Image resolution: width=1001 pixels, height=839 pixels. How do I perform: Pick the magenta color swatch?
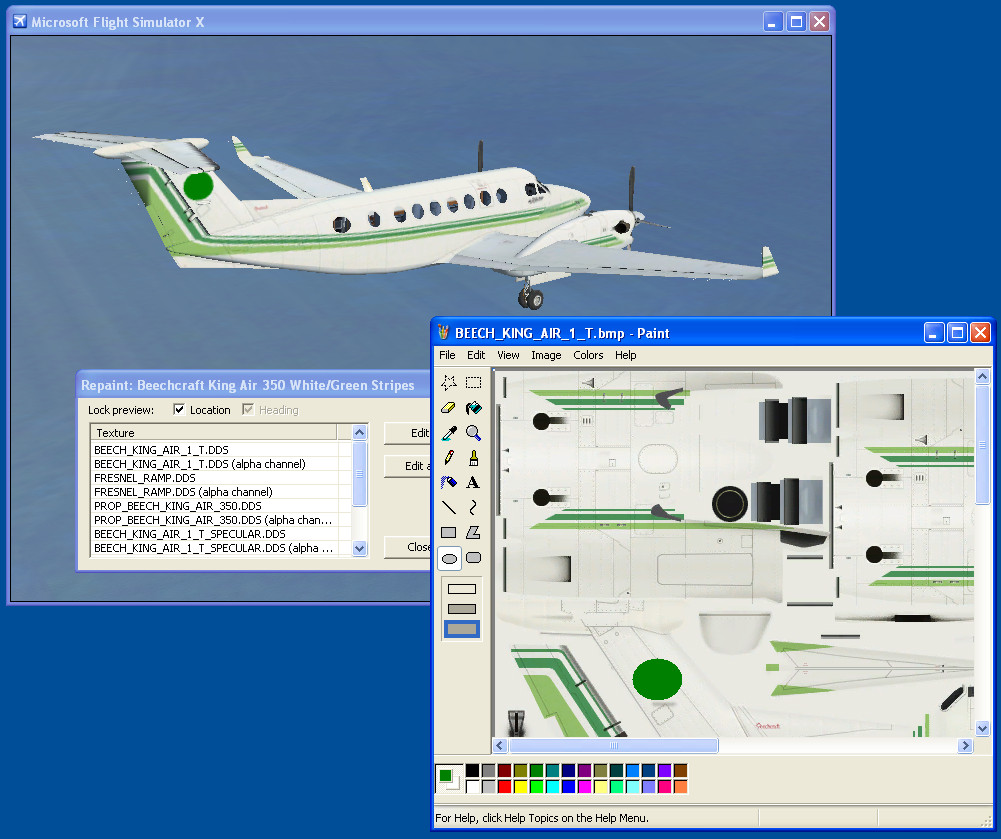584,787
